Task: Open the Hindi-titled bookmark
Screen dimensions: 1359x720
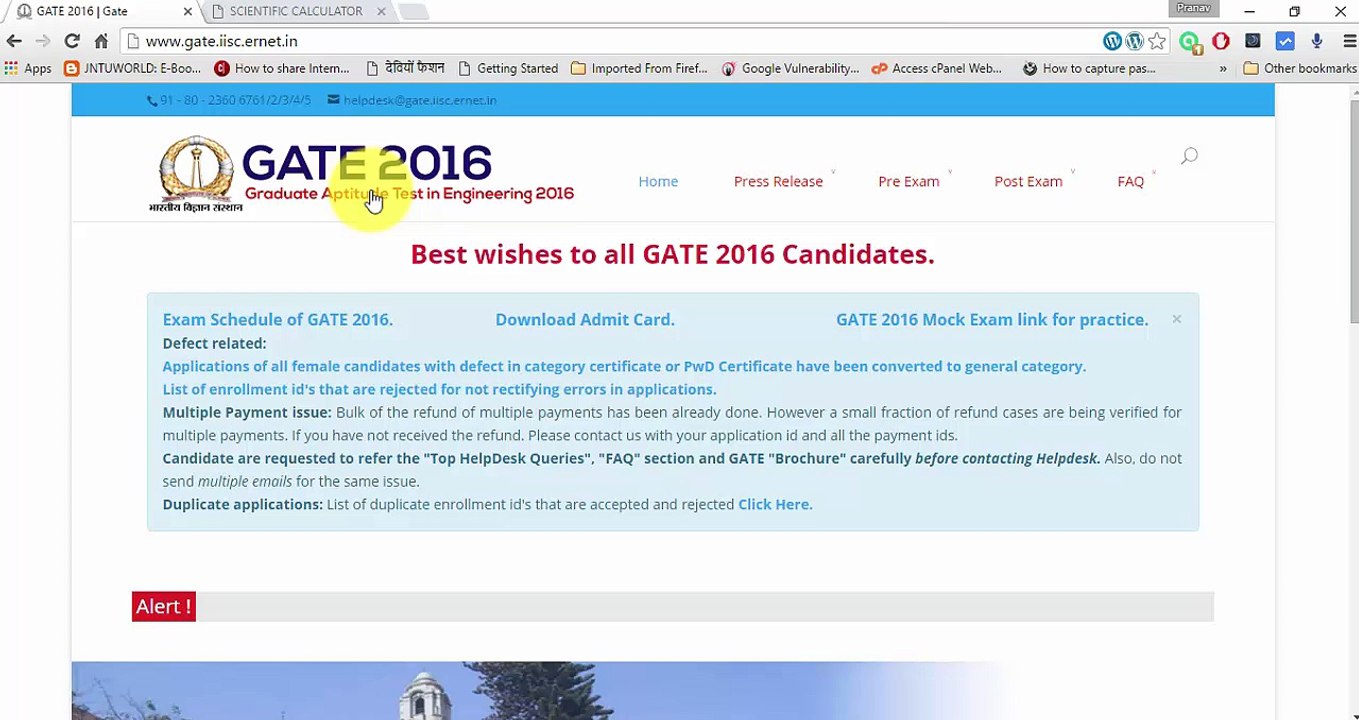Action: click(405, 68)
